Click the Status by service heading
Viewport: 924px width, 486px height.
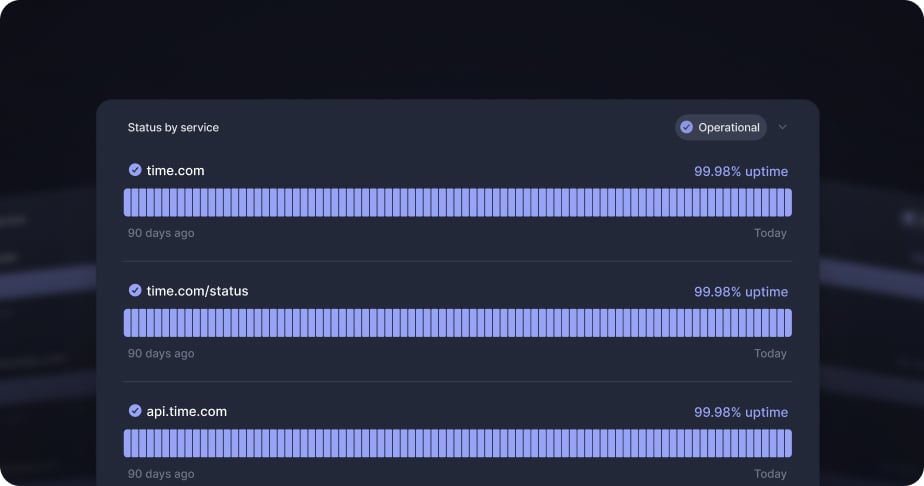click(x=173, y=127)
